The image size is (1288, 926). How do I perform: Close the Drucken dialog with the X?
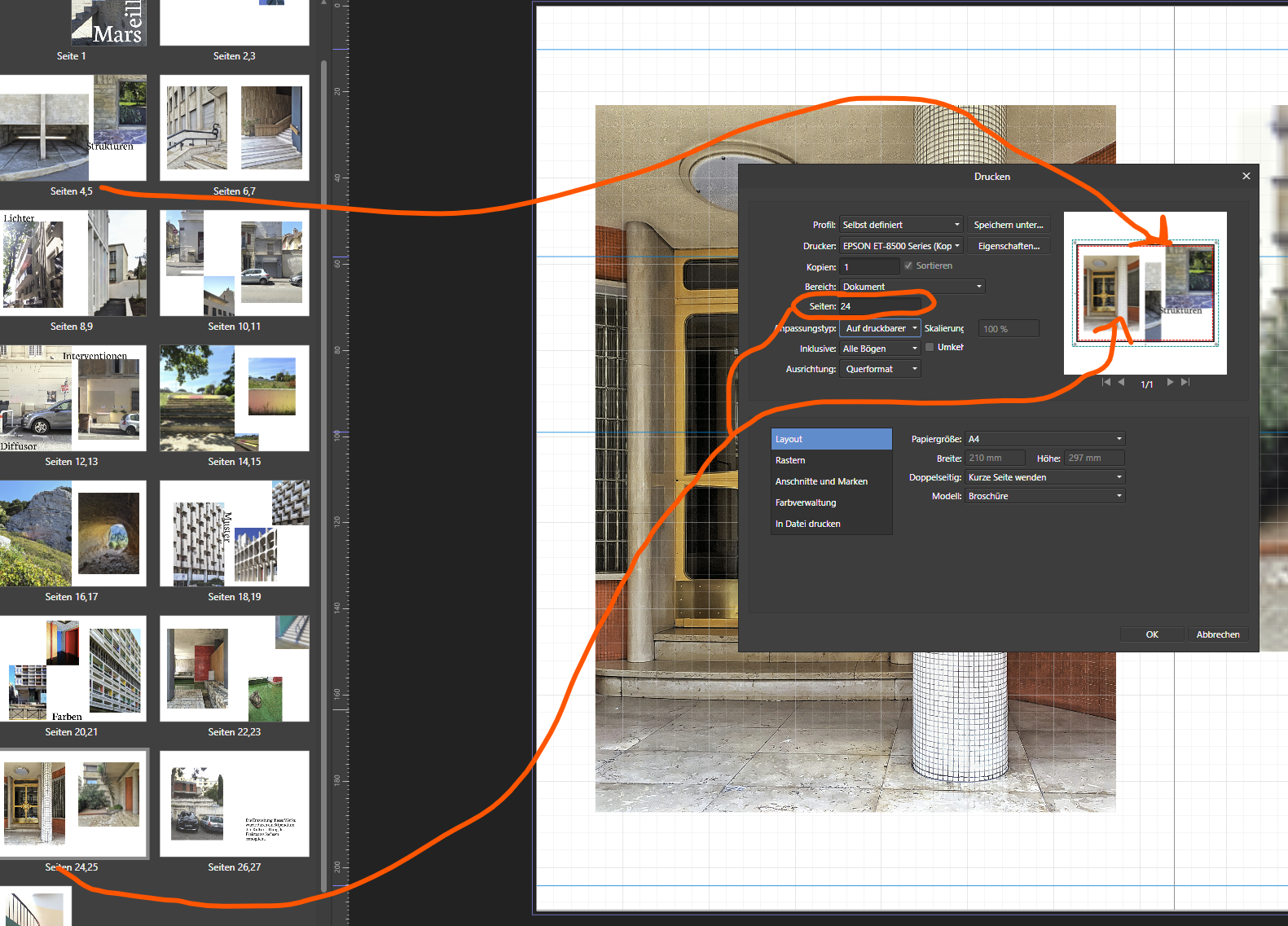[x=1246, y=176]
